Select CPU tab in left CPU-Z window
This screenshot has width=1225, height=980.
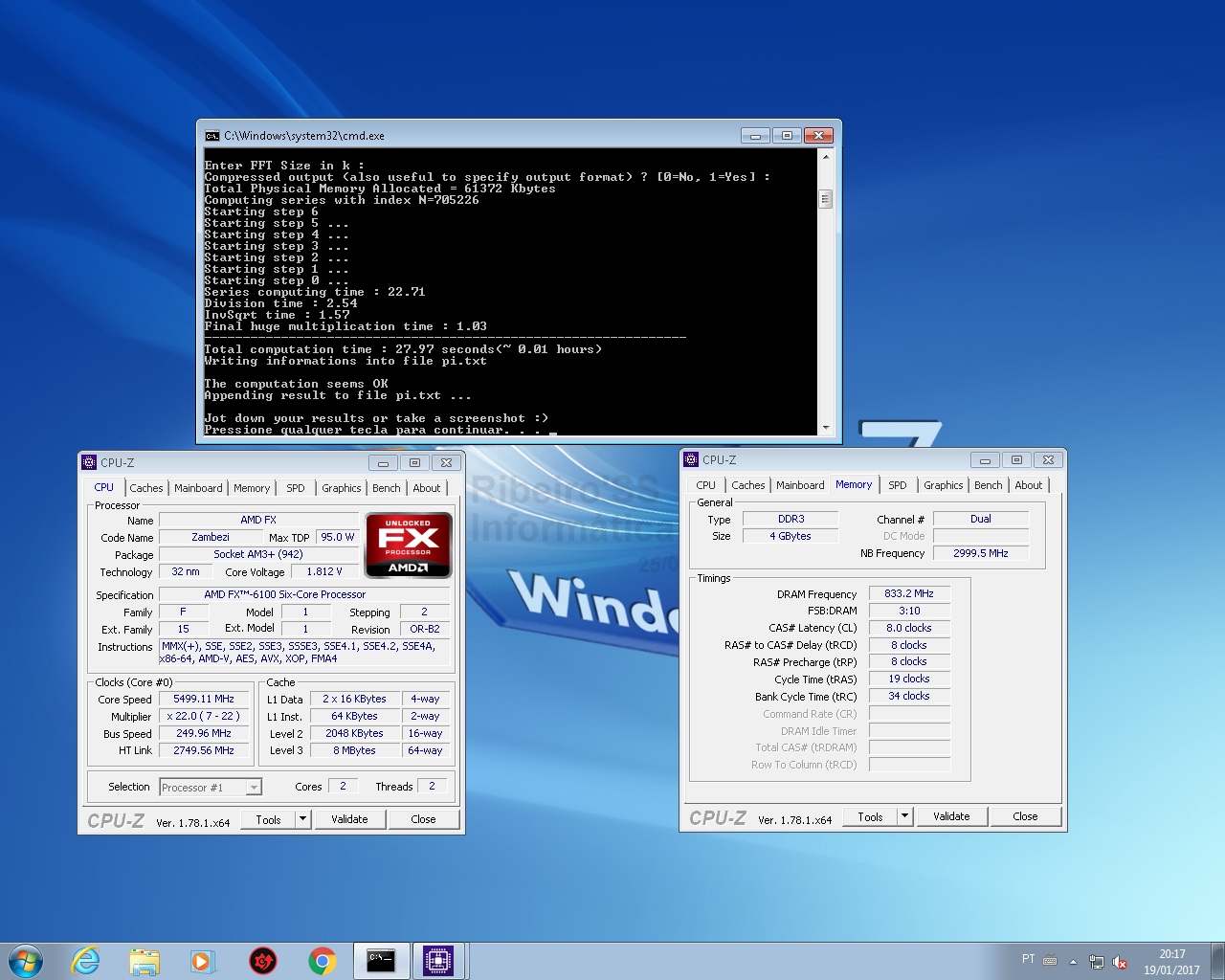tap(104, 487)
